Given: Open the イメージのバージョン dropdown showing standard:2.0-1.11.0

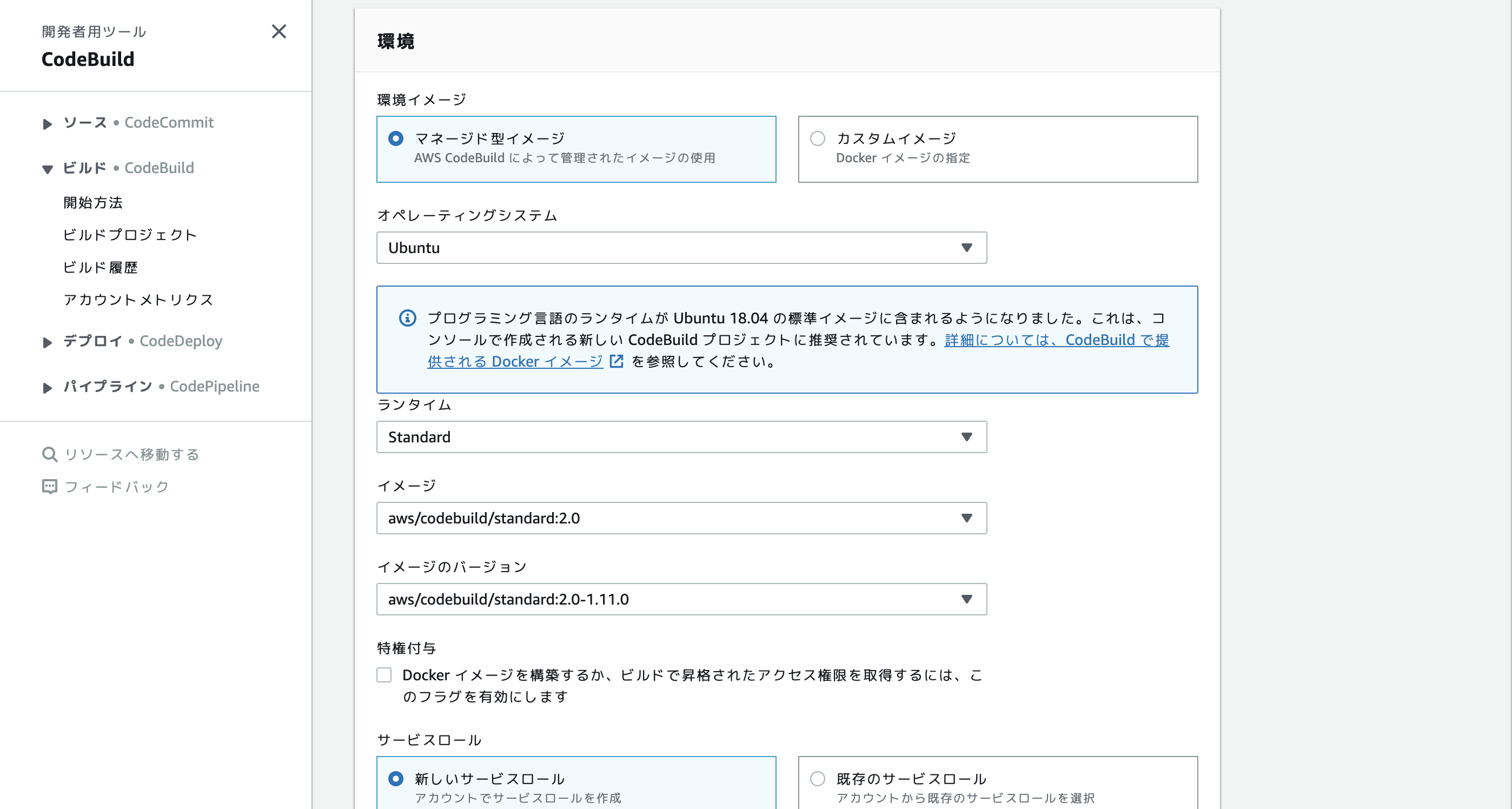Looking at the screenshot, I should 681,599.
